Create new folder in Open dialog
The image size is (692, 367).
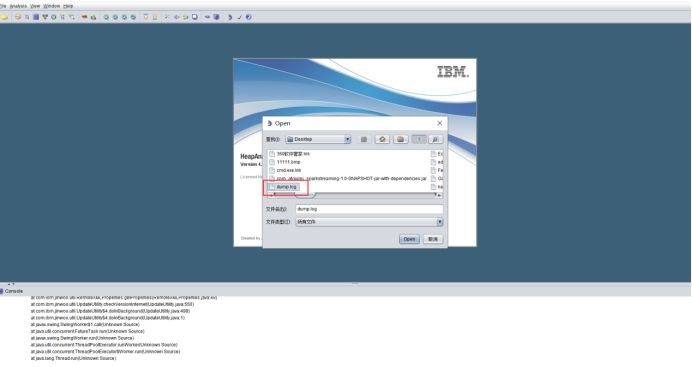click(401, 139)
